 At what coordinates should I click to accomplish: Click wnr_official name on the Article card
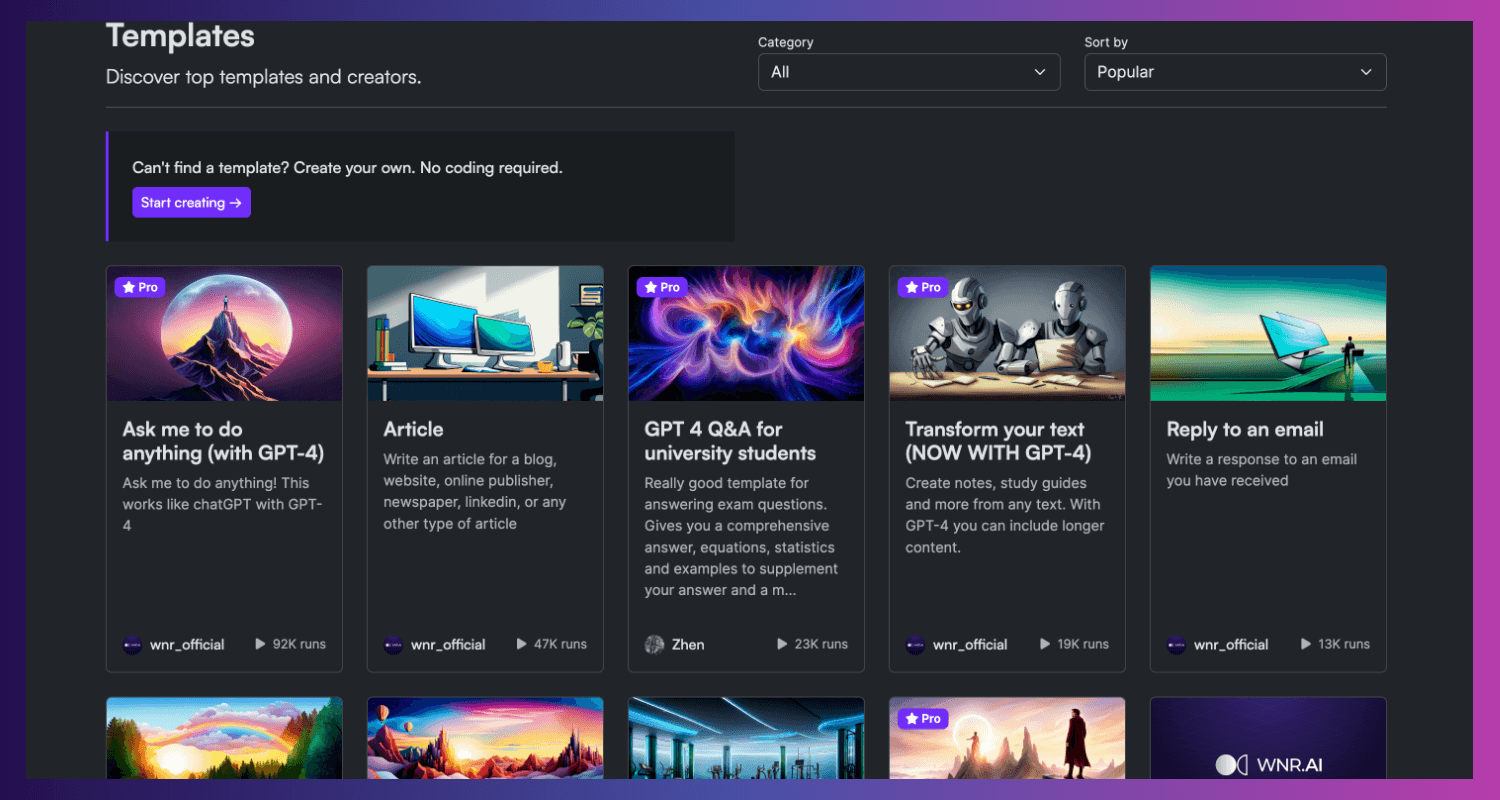click(448, 645)
